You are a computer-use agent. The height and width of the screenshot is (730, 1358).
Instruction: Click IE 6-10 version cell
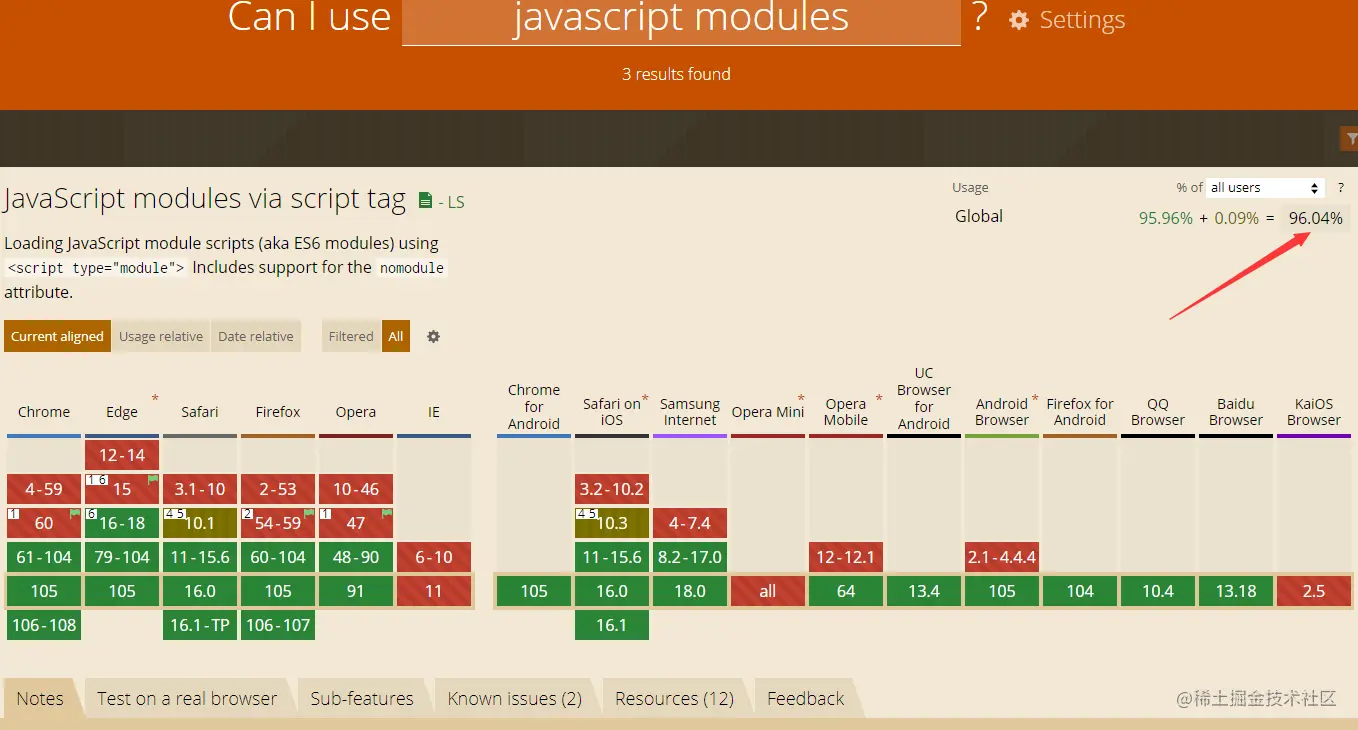pos(434,557)
